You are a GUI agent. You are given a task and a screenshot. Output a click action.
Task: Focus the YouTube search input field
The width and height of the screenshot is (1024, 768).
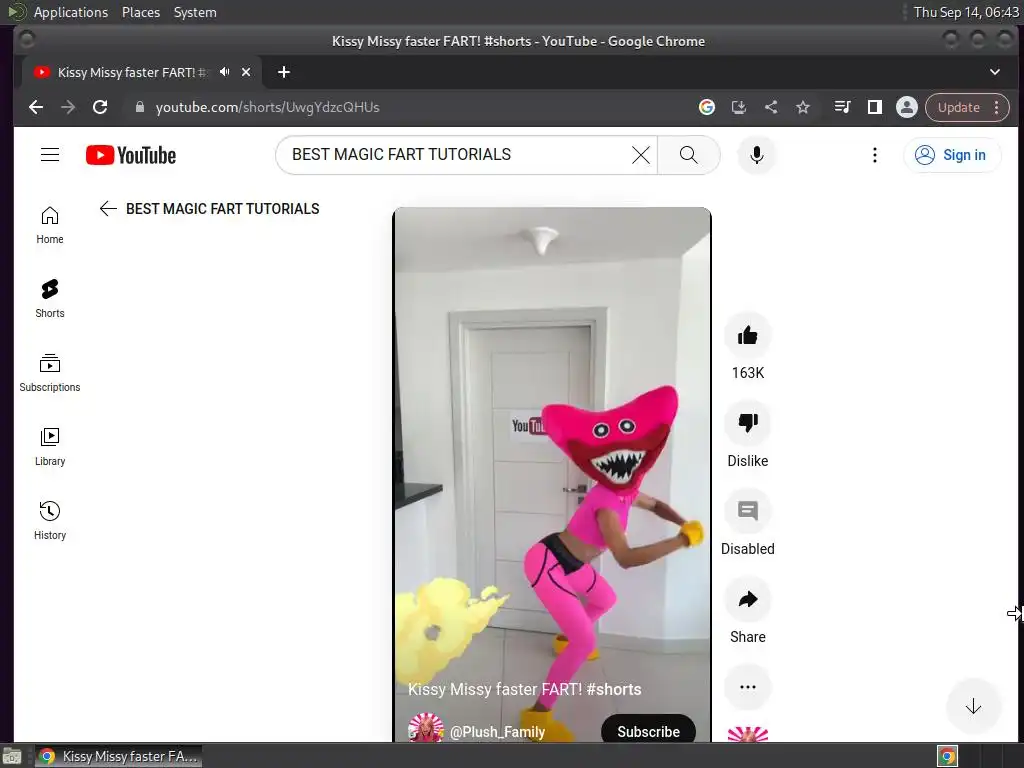457,155
